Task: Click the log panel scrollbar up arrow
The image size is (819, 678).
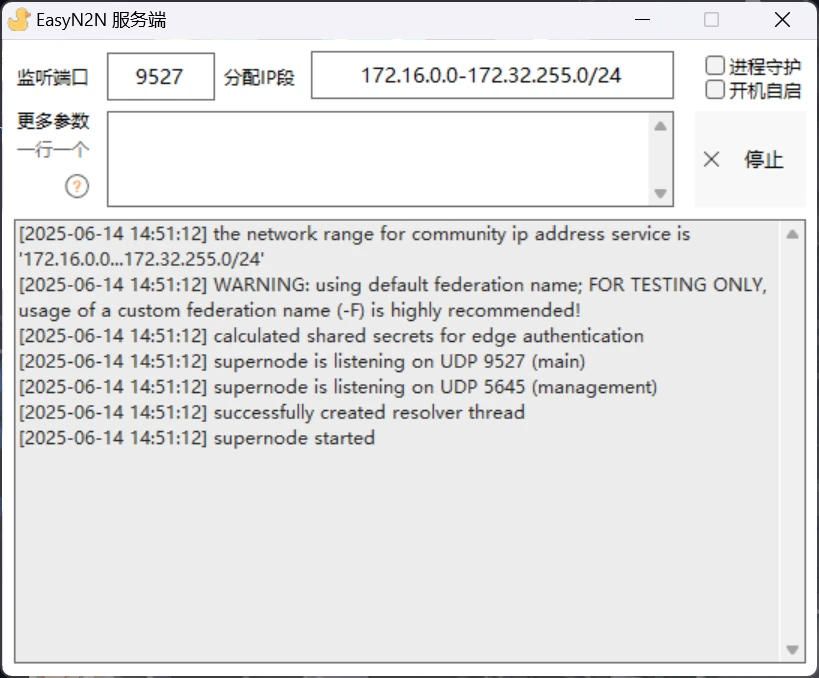Action: click(x=792, y=234)
